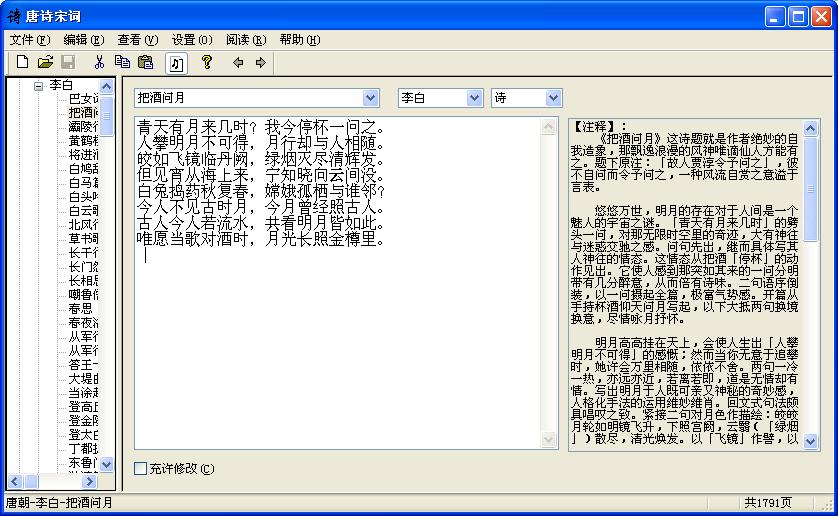Click the Open folder toolbar icon
This screenshot has width=838, height=516.
click(45, 63)
